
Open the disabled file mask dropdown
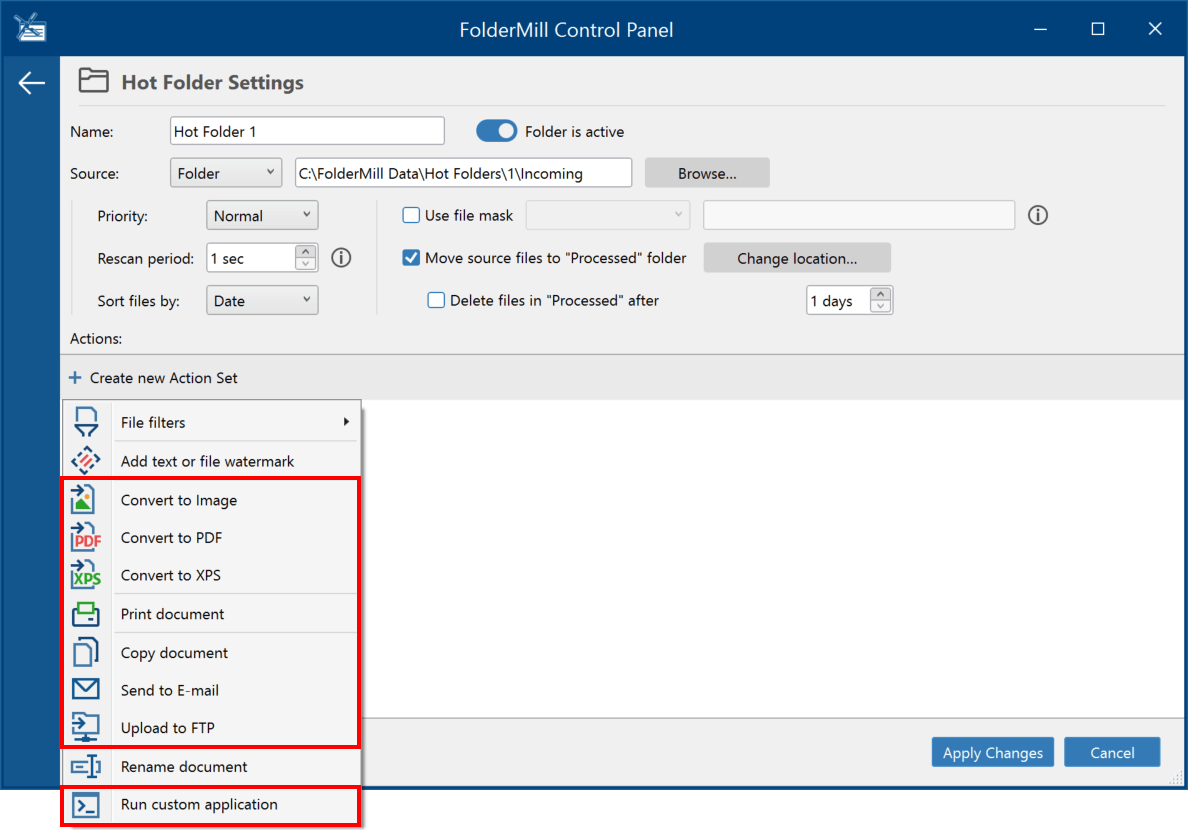click(x=608, y=215)
